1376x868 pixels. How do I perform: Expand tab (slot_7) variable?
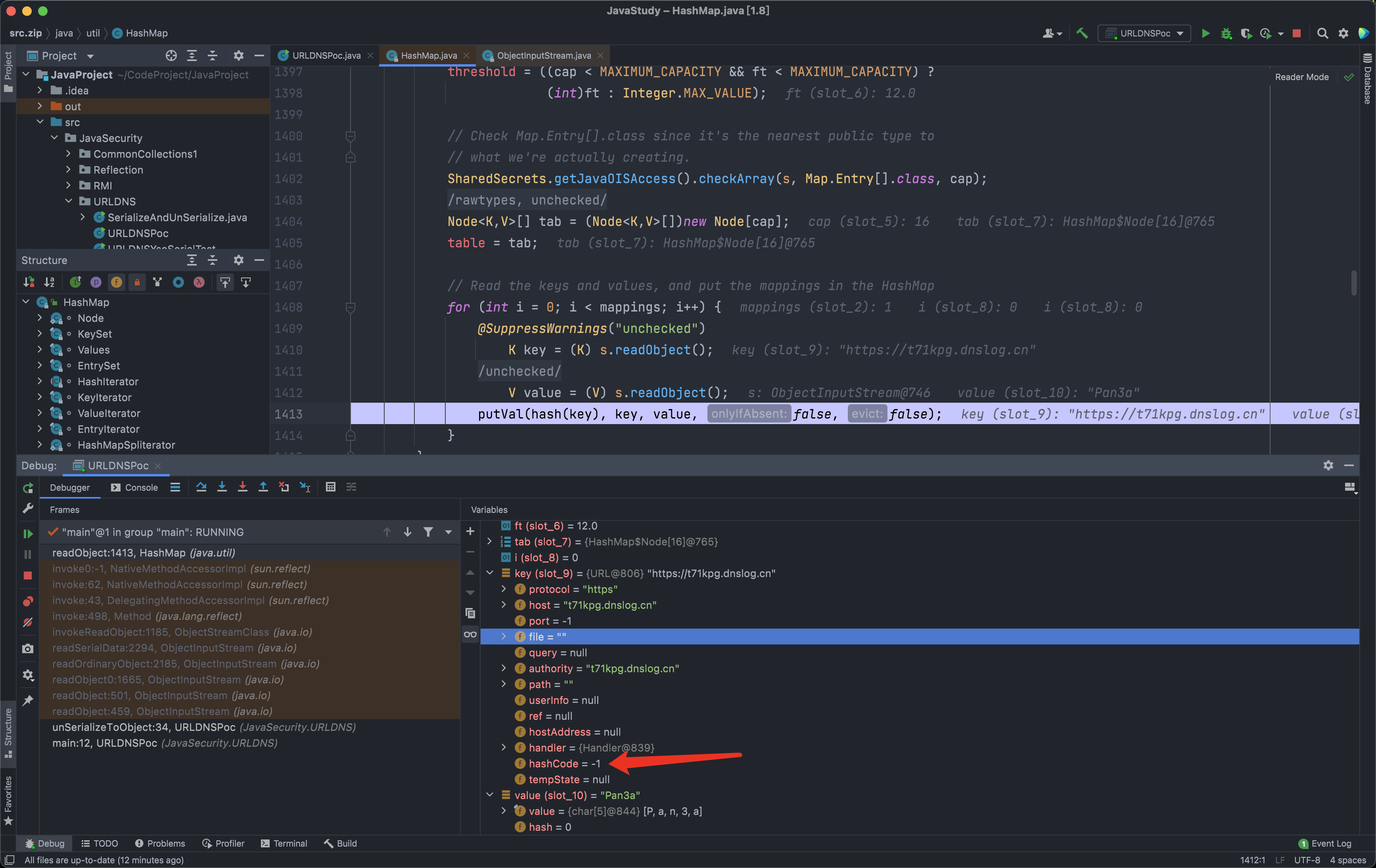point(490,541)
